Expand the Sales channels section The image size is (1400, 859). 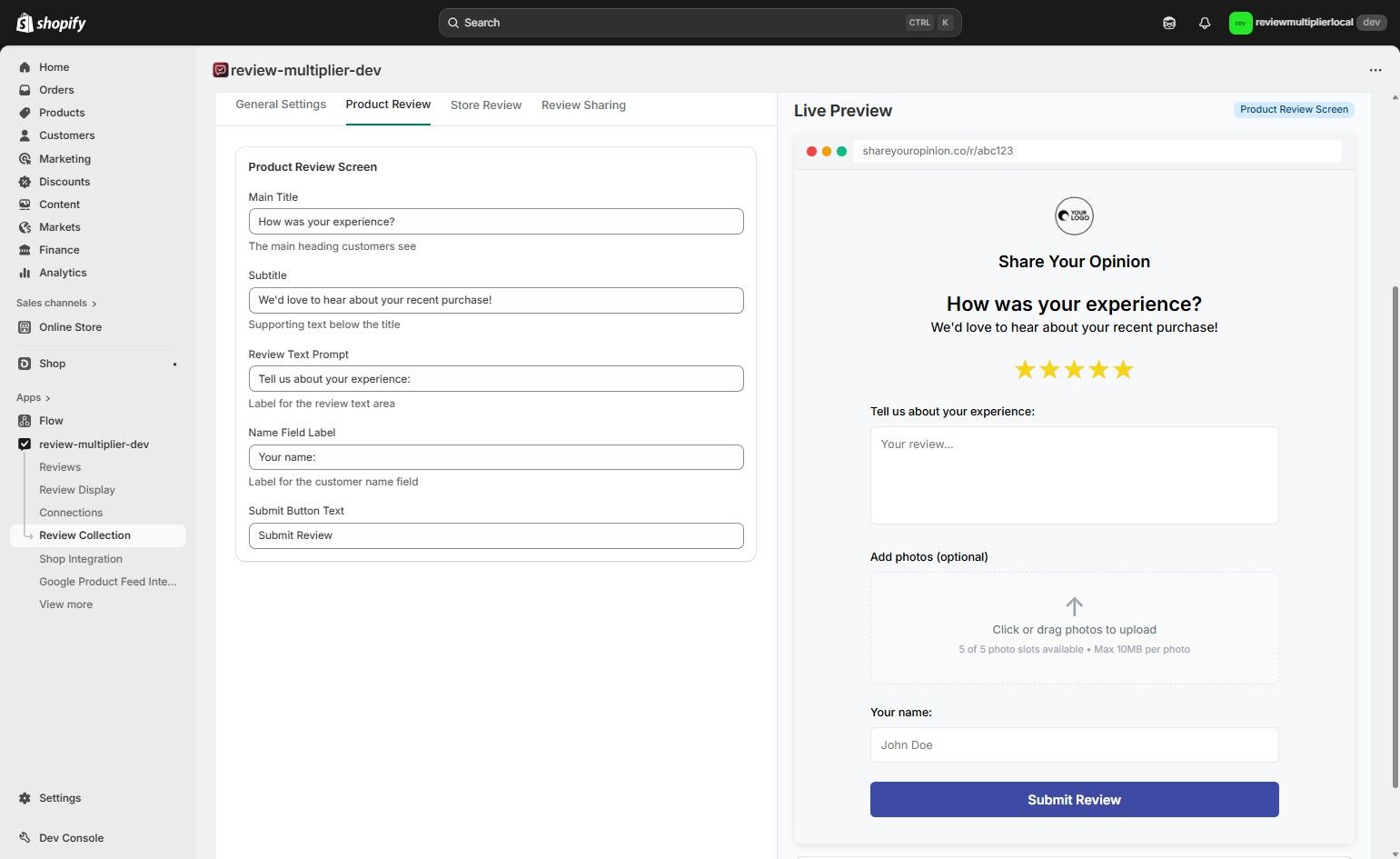55,303
